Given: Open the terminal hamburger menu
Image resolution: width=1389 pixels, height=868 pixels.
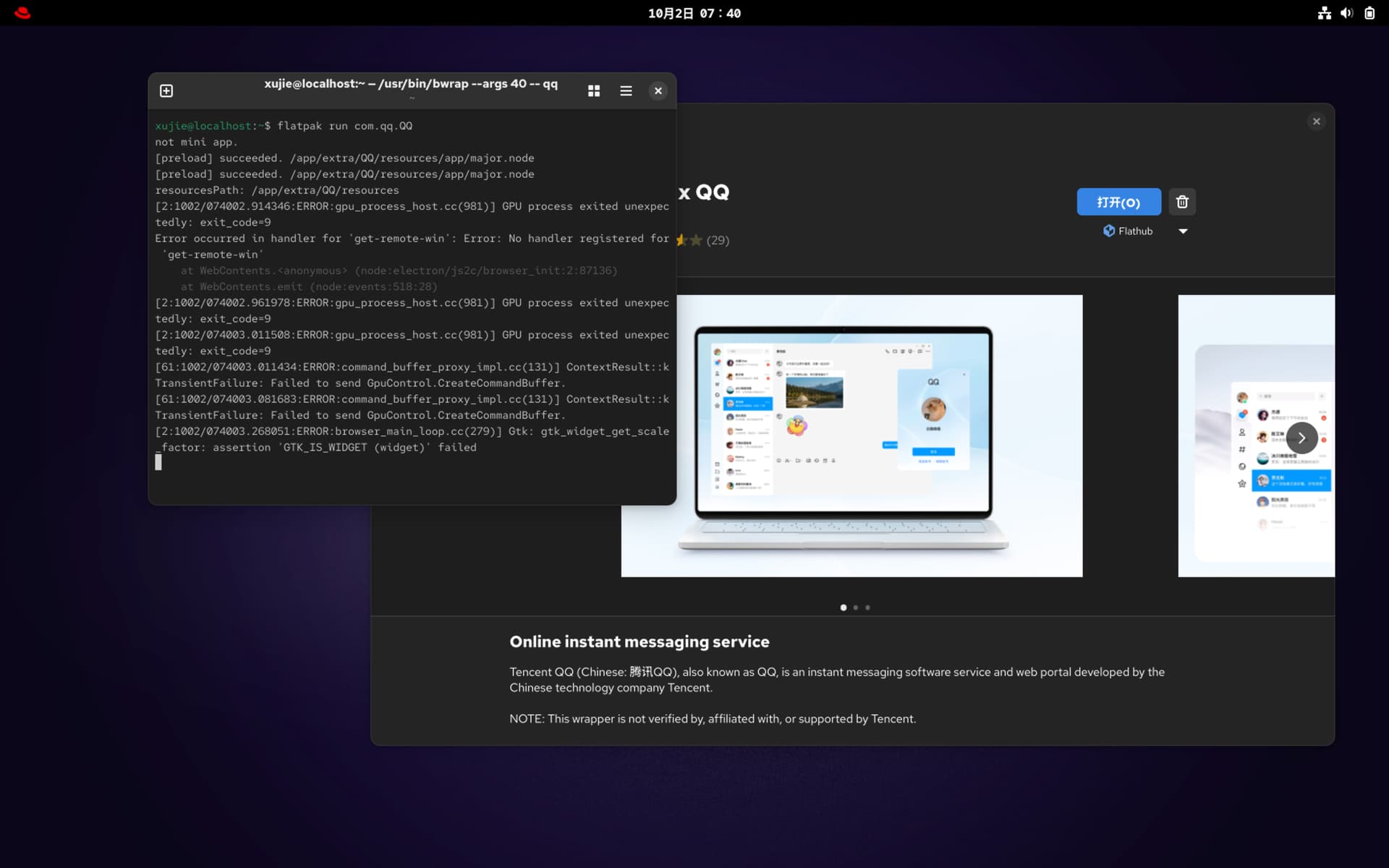Looking at the screenshot, I should tap(626, 90).
